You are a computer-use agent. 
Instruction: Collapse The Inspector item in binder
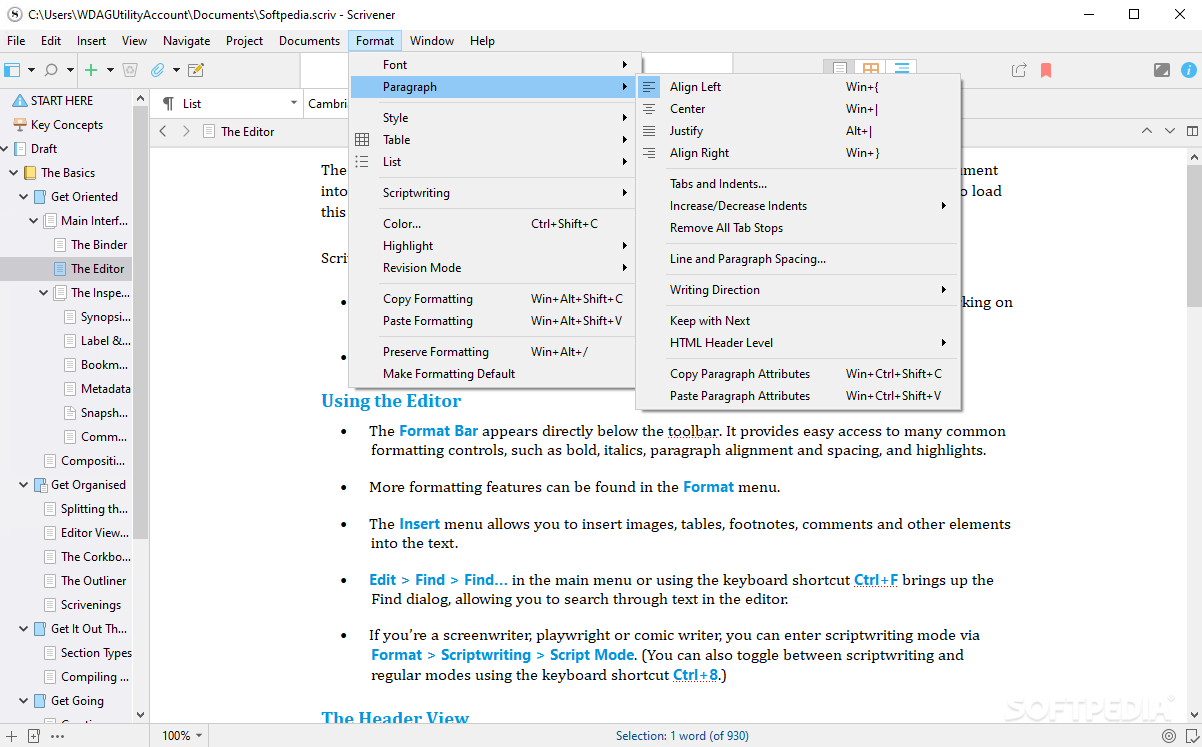44,293
